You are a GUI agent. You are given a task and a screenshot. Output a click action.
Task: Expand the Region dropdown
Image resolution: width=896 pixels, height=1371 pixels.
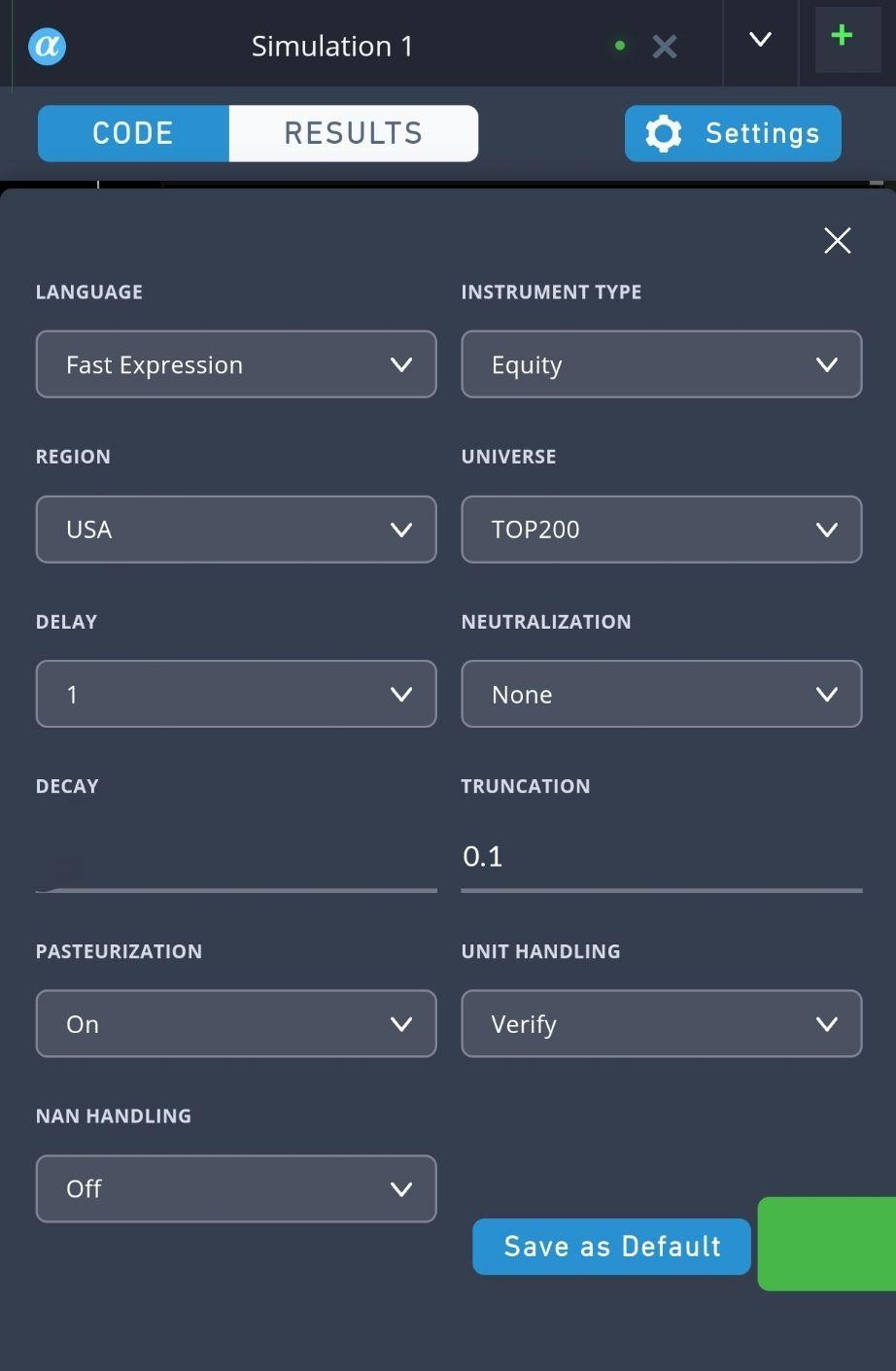236,530
